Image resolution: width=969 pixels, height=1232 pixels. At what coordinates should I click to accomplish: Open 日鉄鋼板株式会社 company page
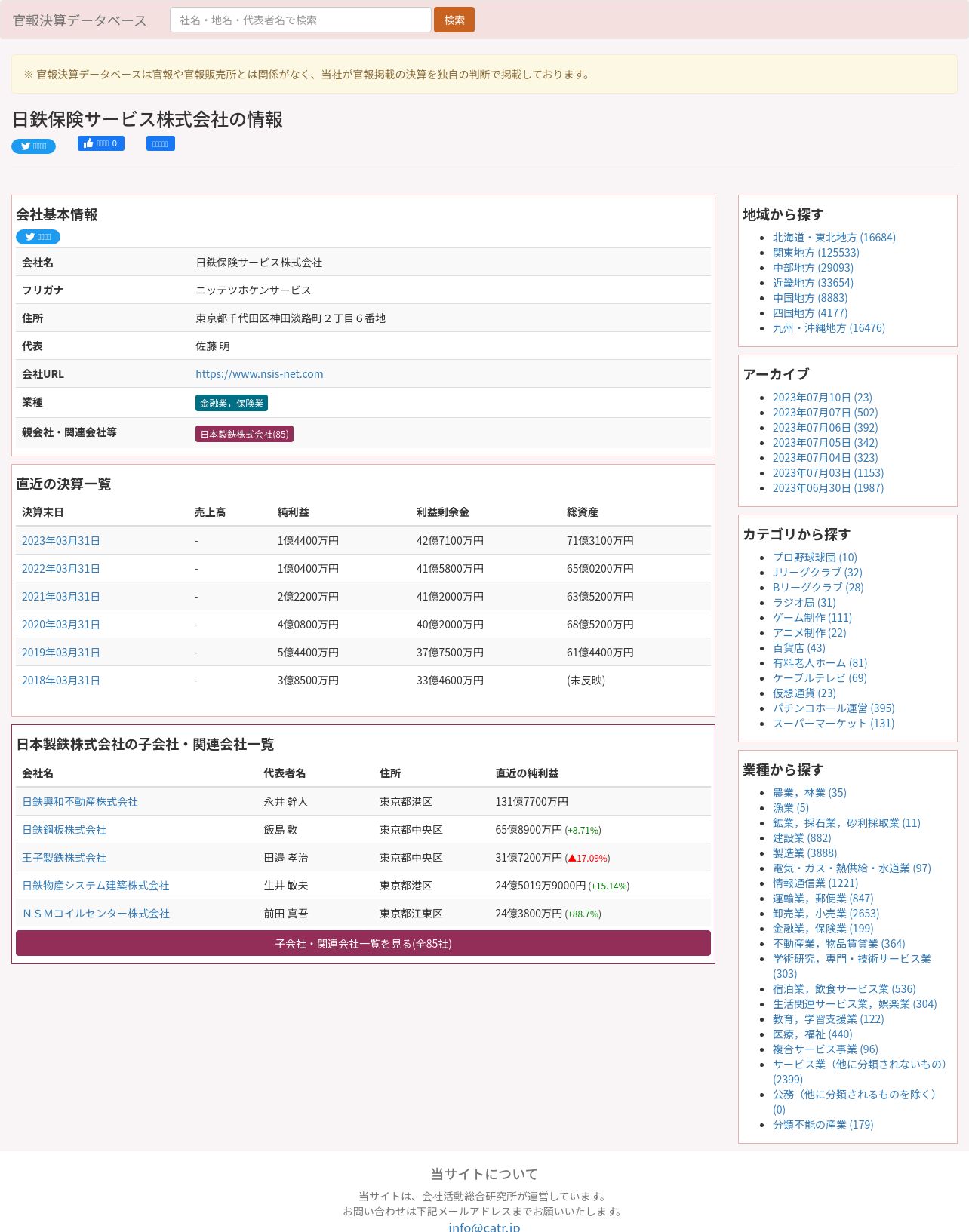pyautogui.click(x=64, y=830)
